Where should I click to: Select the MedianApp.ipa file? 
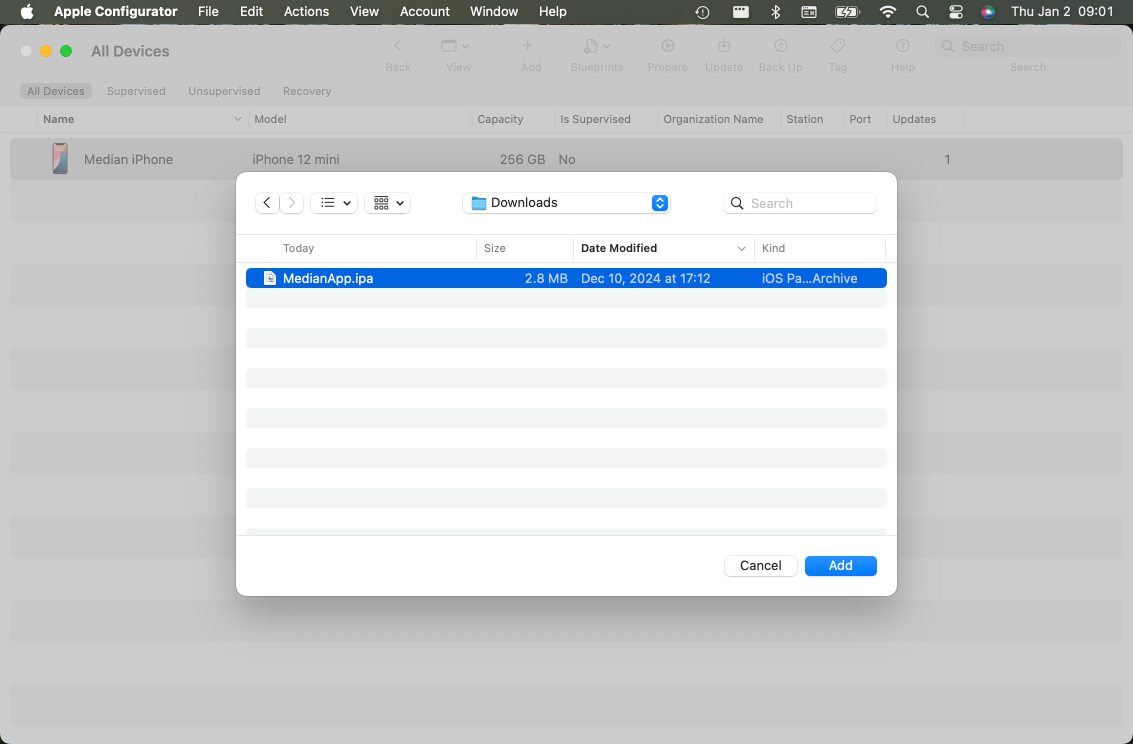click(328, 279)
